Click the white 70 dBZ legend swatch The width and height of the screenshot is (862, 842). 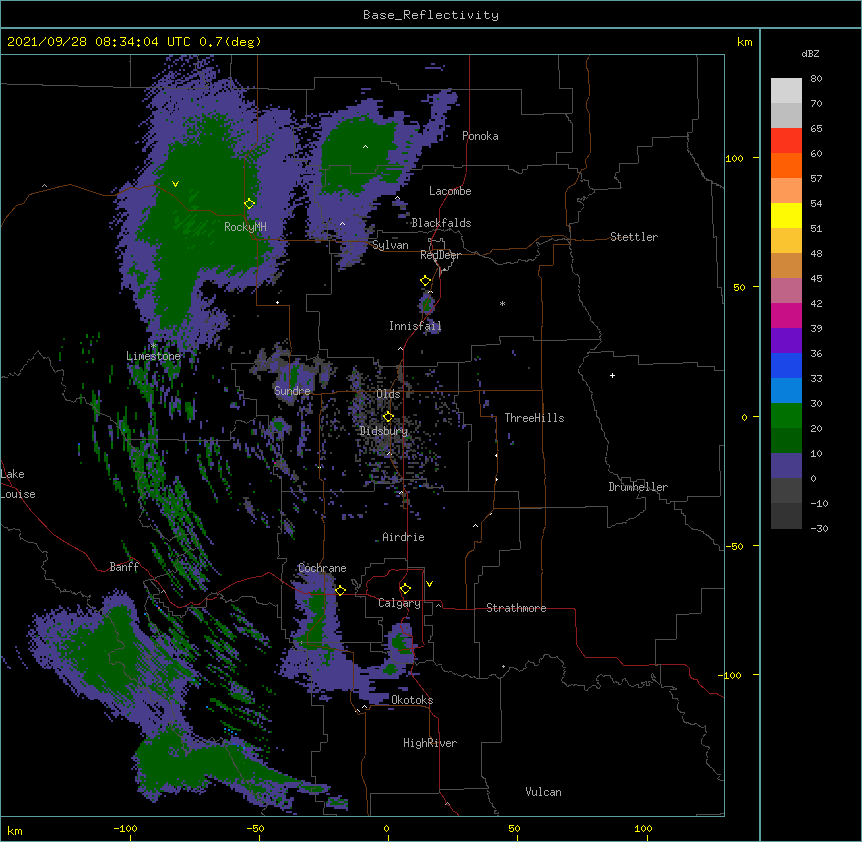(x=786, y=91)
